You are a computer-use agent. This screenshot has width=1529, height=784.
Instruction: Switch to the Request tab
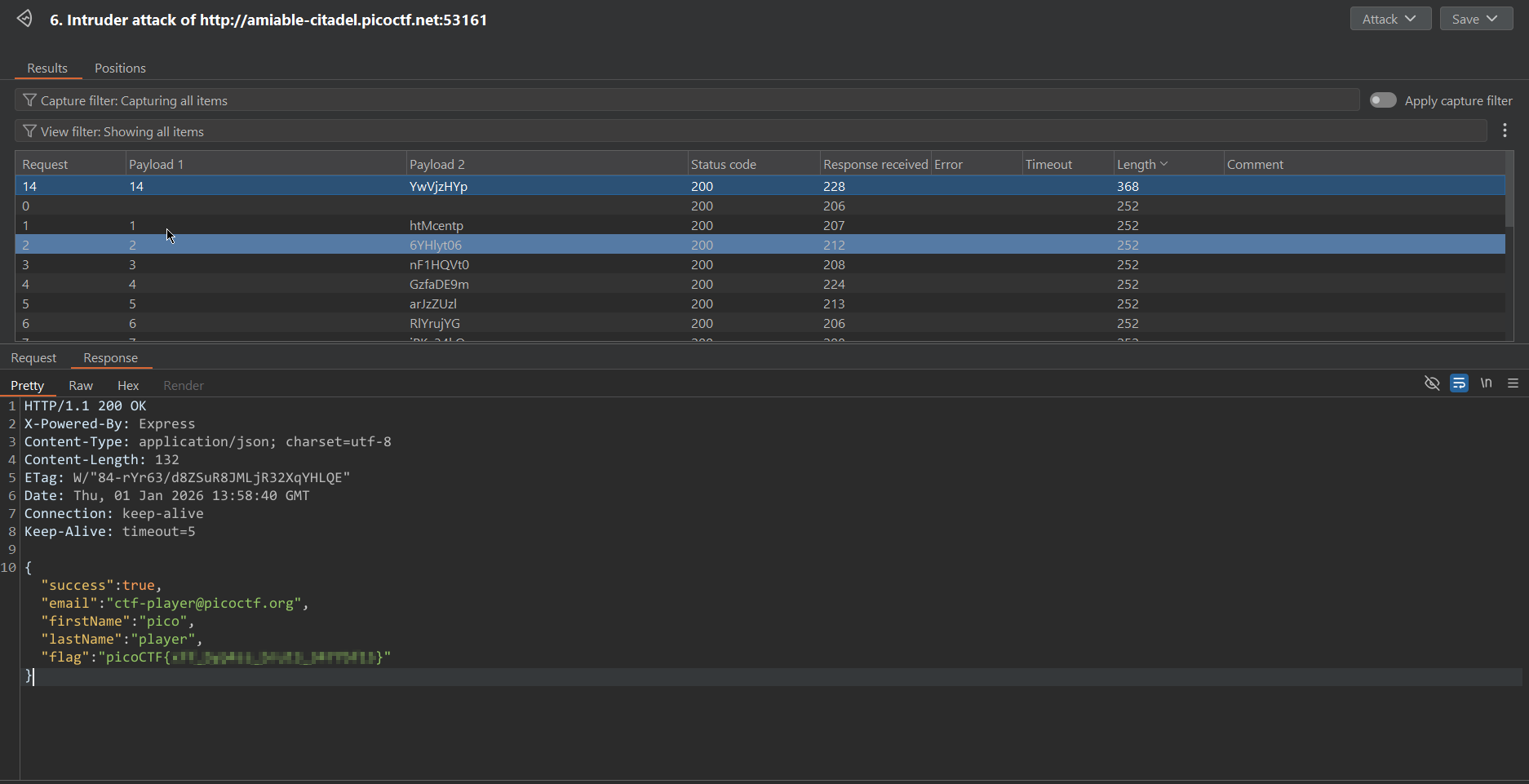33,358
